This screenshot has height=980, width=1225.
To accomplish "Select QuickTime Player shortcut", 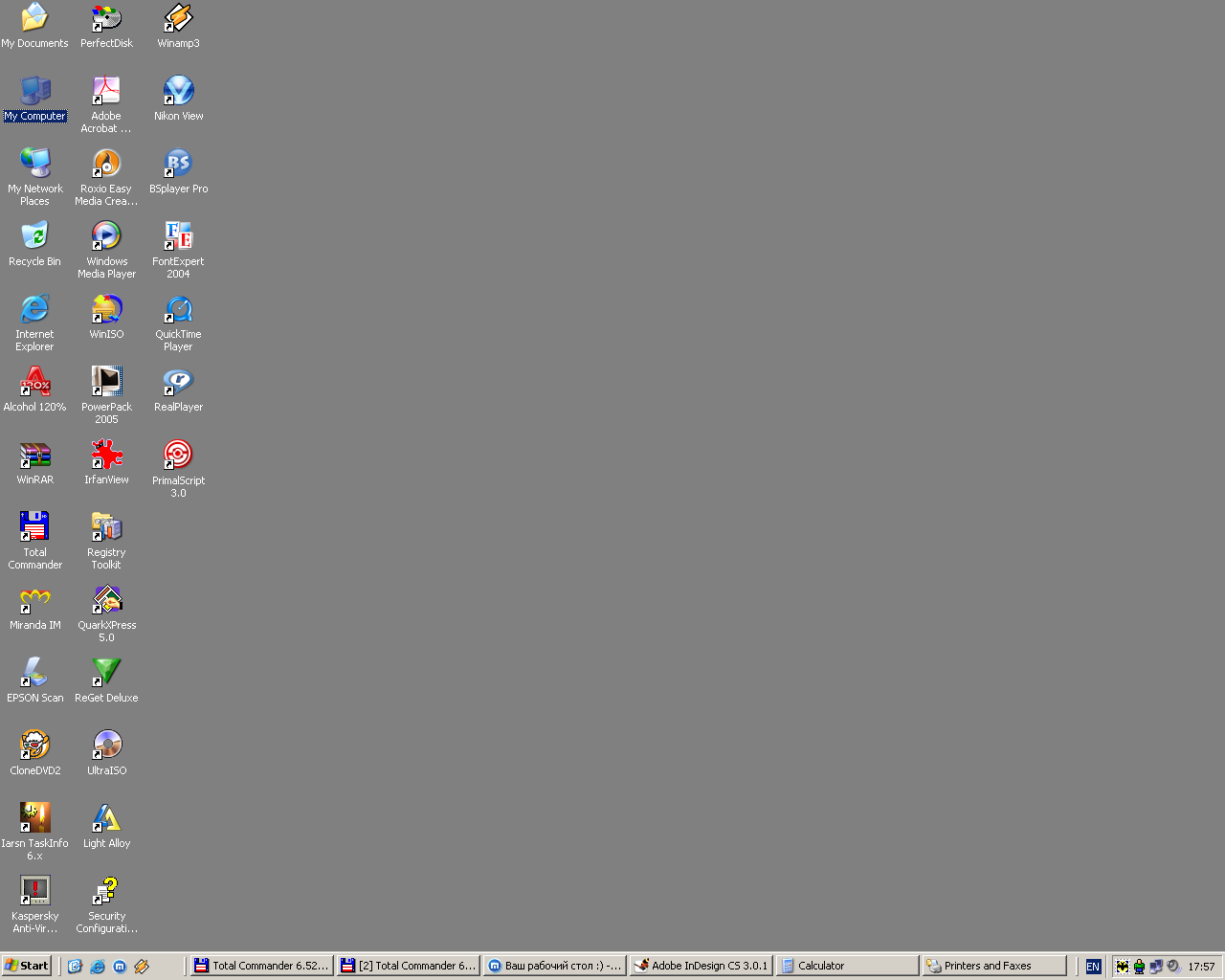I will point(178,323).
